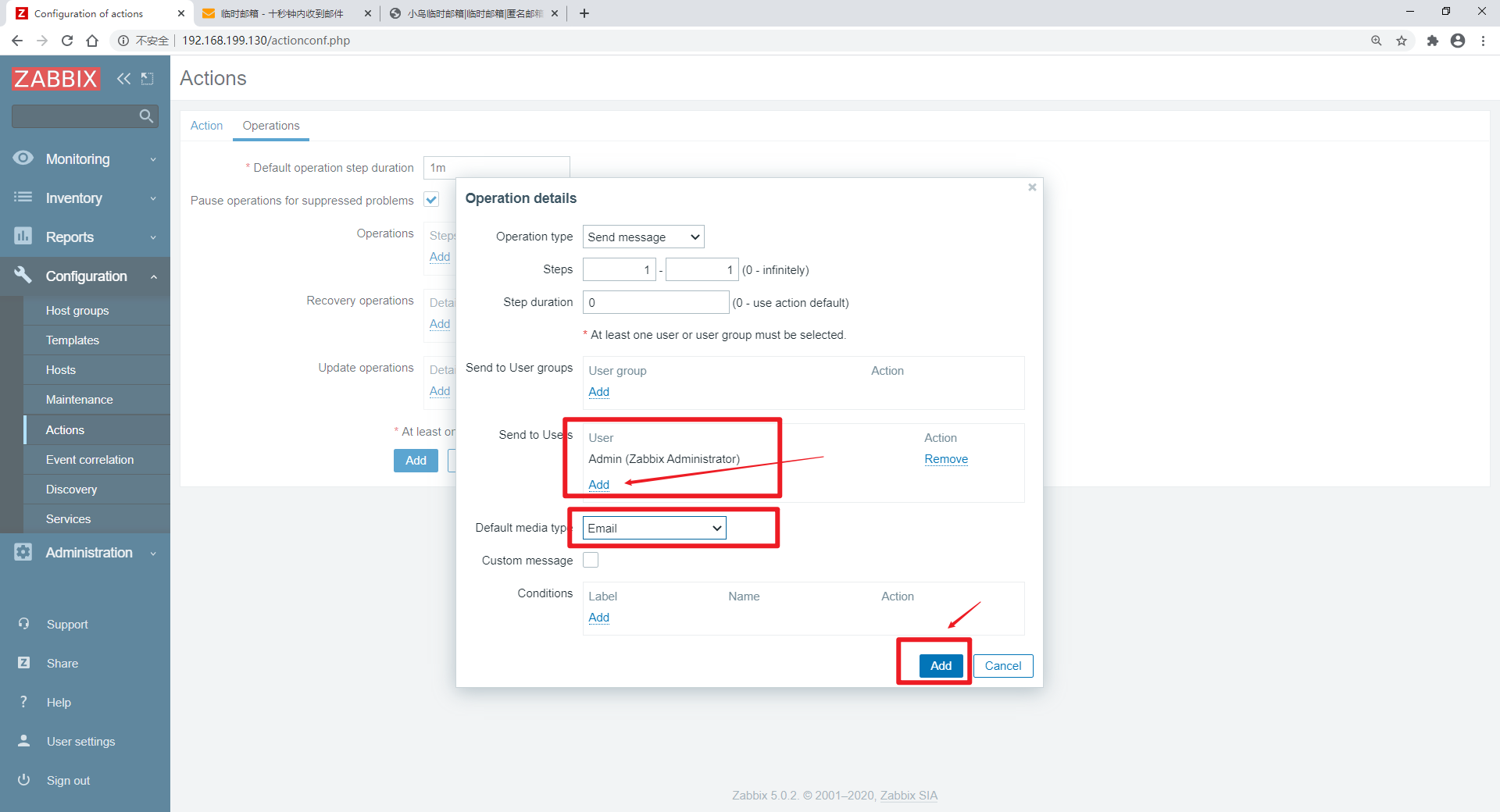Screen dimensions: 1500x812
Task: Add a condition link
Action: click(x=598, y=617)
